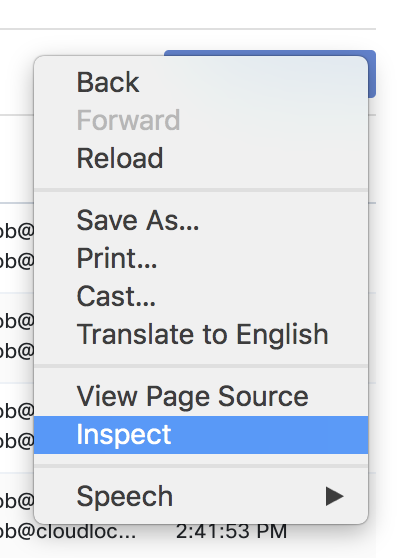Select the ob@ entry beside Translate to English

click(x=17, y=351)
